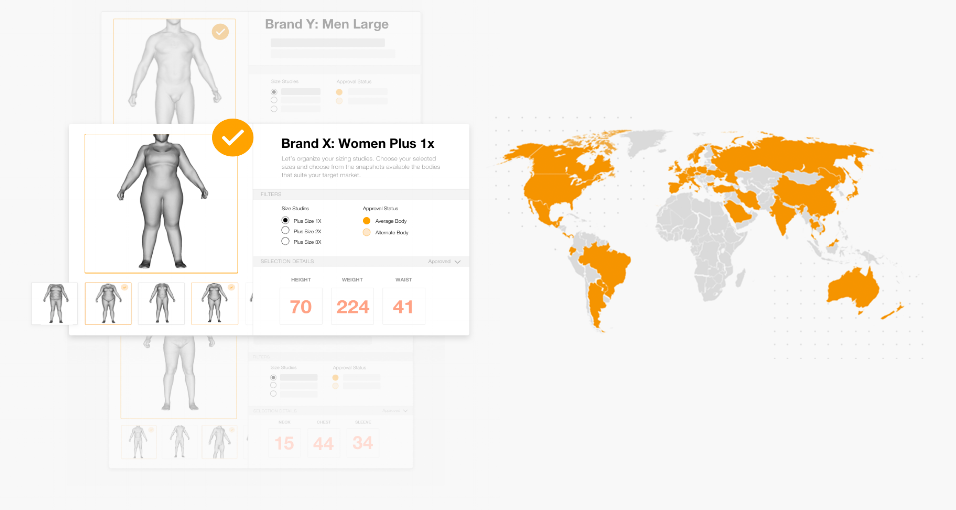The width and height of the screenshot is (956, 510).
Task: Click the Waist value box showing 41
Action: [x=404, y=306]
